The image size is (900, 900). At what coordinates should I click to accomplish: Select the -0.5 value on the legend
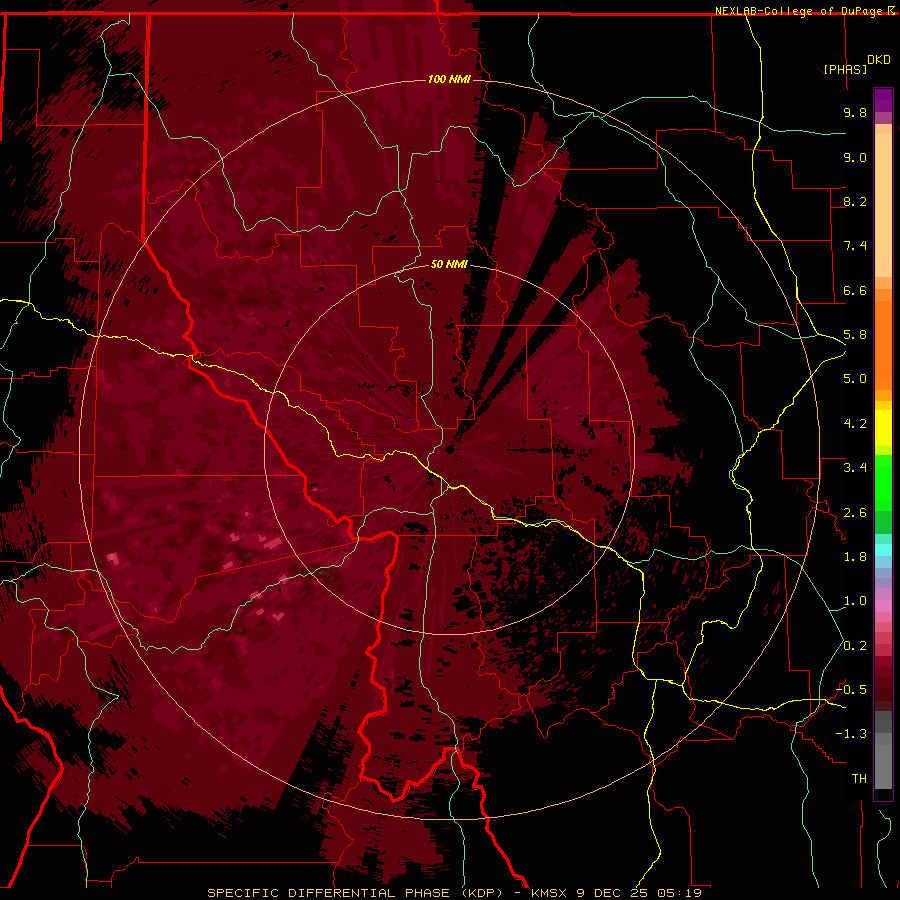click(851, 690)
